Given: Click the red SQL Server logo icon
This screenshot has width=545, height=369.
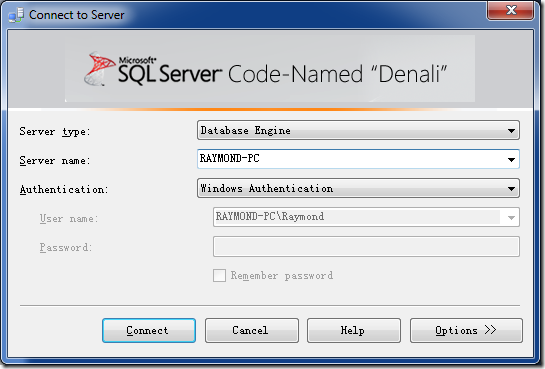Looking at the screenshot, I should tap(100, 69).
